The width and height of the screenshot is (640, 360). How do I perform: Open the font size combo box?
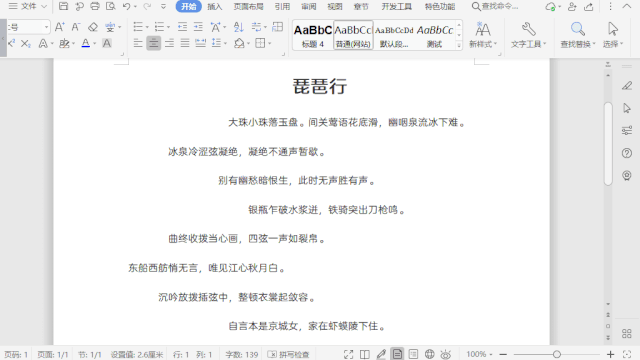(x=28, y=27)
